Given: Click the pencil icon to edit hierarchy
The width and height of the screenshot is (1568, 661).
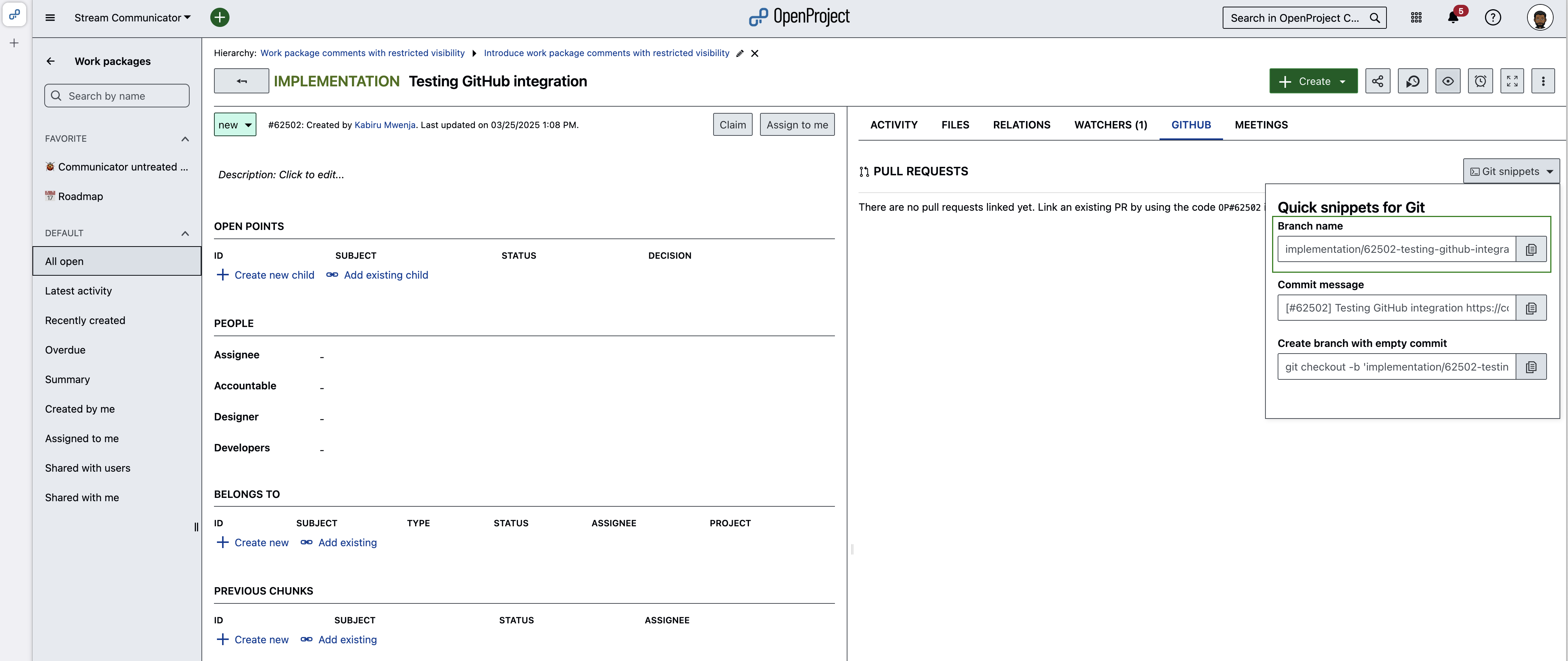Looking at the screenshot, I should click(x=740, y=54).
